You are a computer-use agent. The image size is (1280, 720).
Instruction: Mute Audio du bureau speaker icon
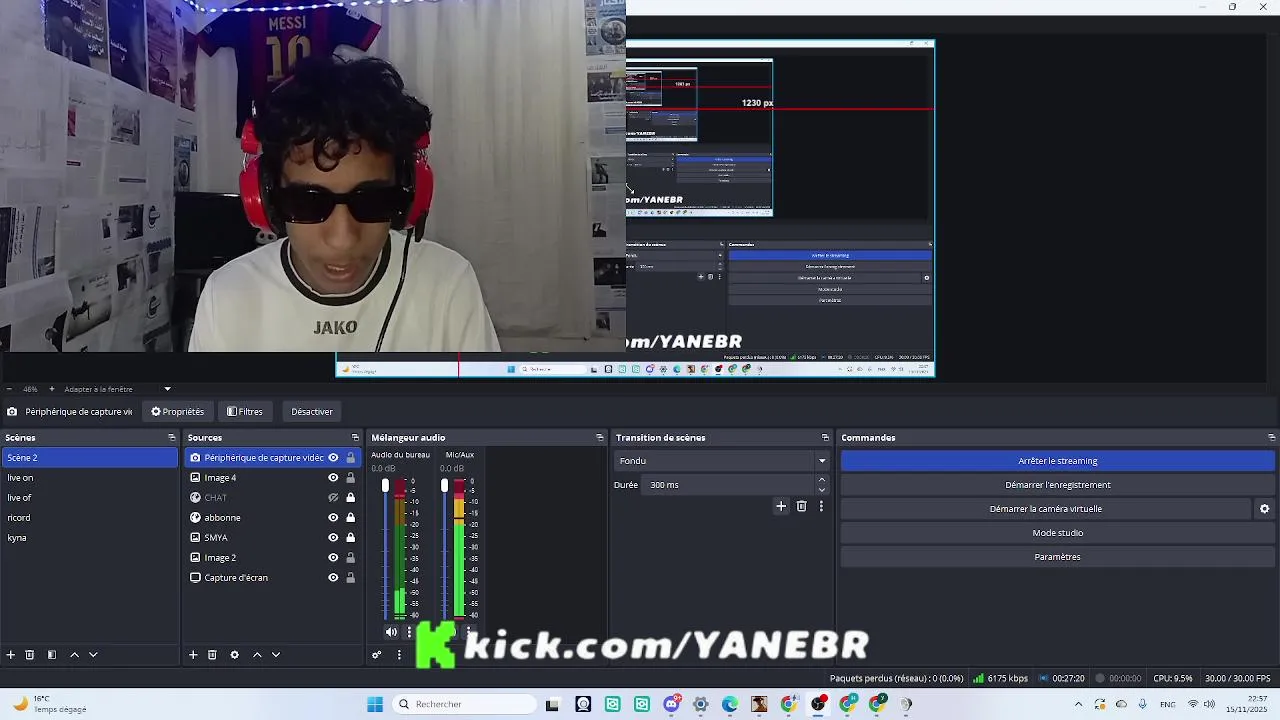(391, 632)
